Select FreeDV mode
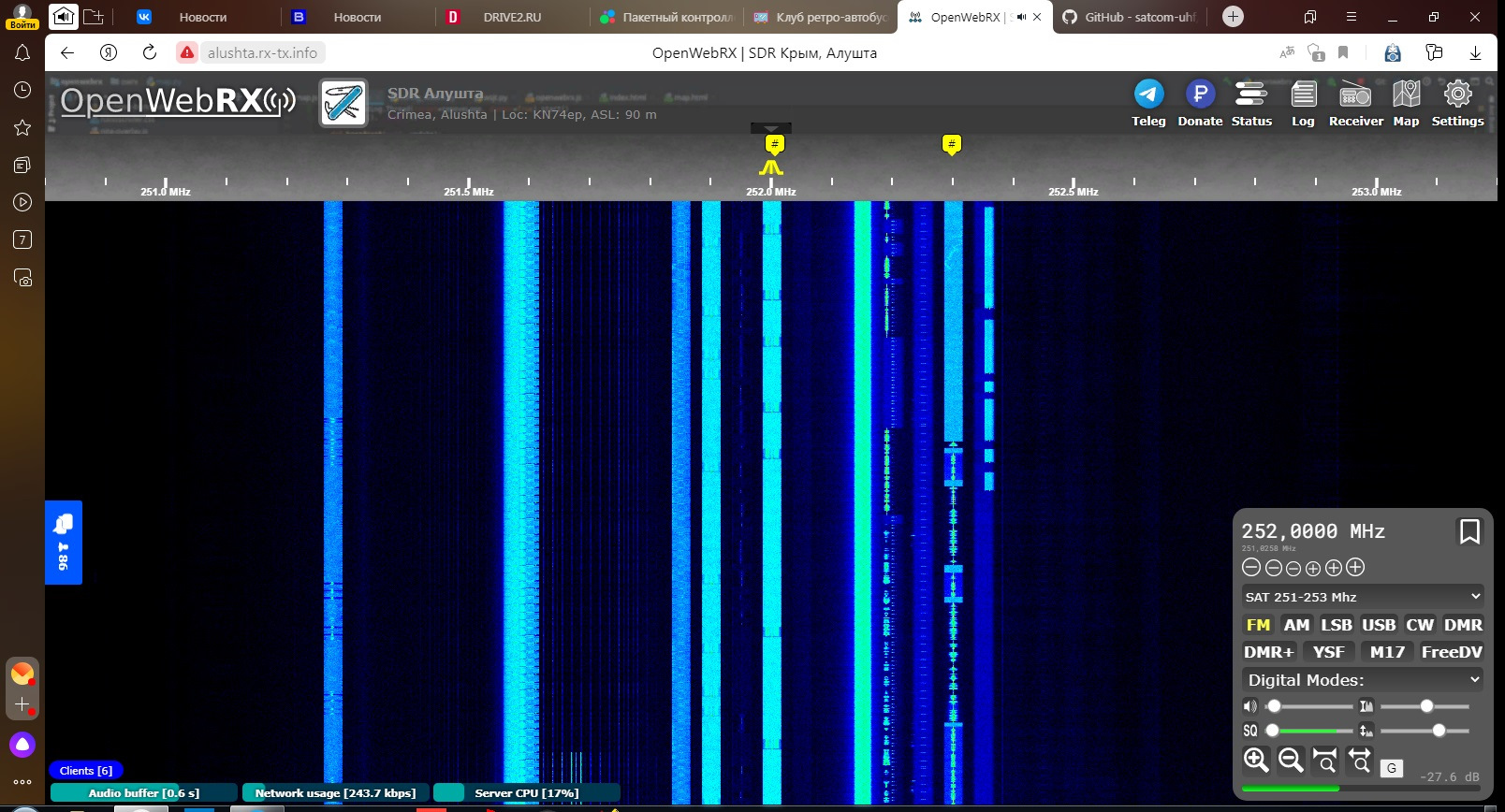Viewport: 1505px width, 812px height. pyautogui.click(x=1452, y=652)
